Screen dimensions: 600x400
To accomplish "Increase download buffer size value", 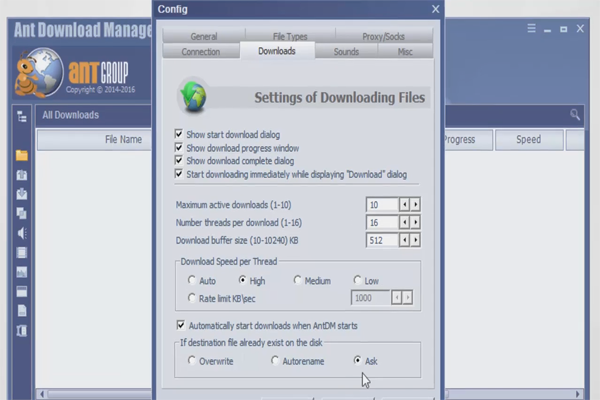I will 415,240.
